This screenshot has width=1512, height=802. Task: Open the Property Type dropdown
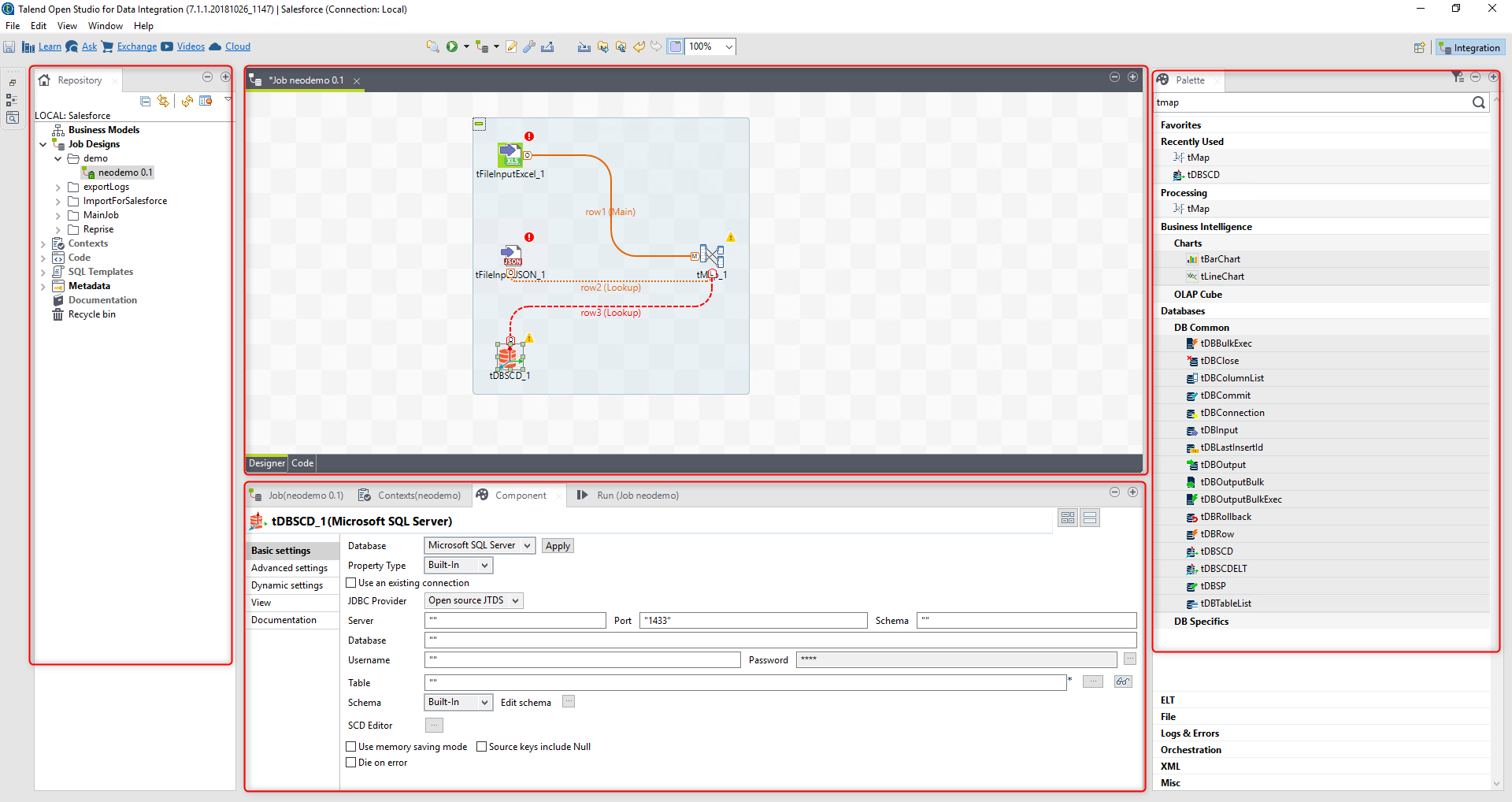[458, 565]
